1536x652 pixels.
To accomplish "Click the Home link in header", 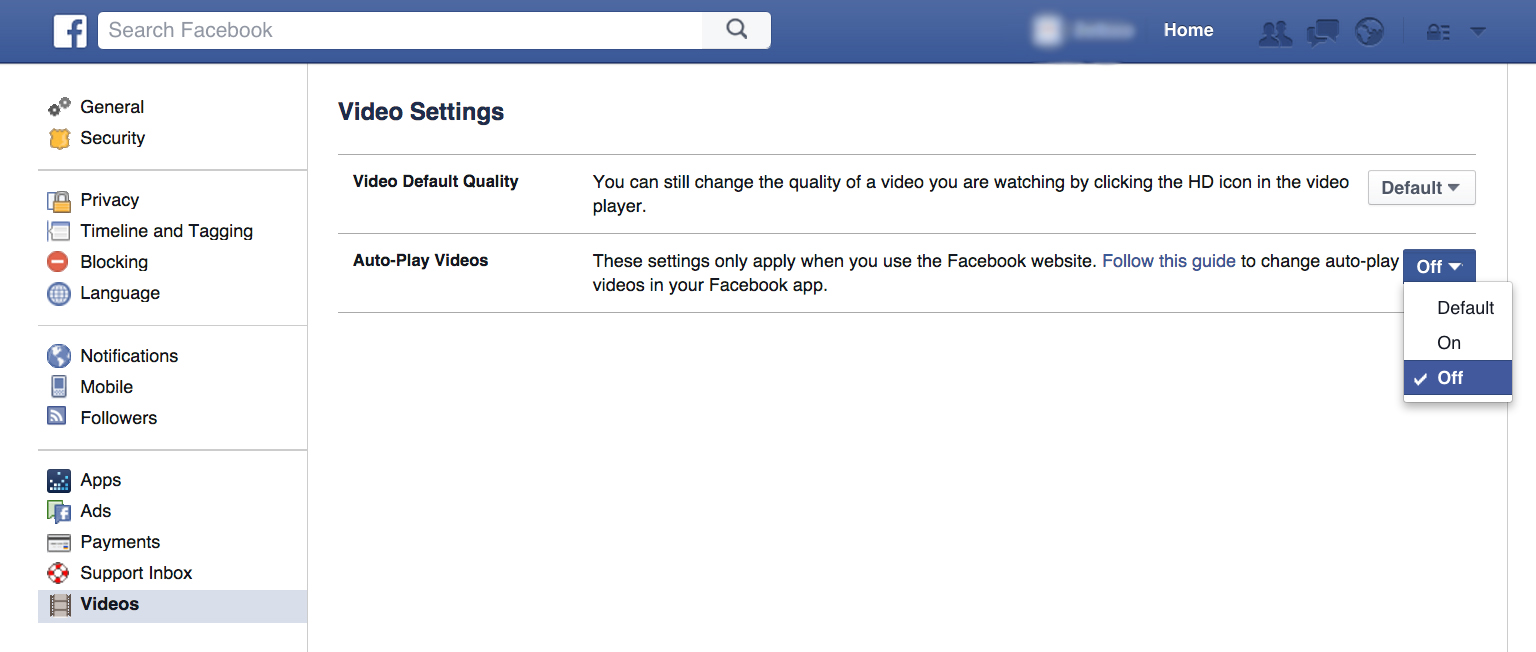I will [x=1188, y=30].
